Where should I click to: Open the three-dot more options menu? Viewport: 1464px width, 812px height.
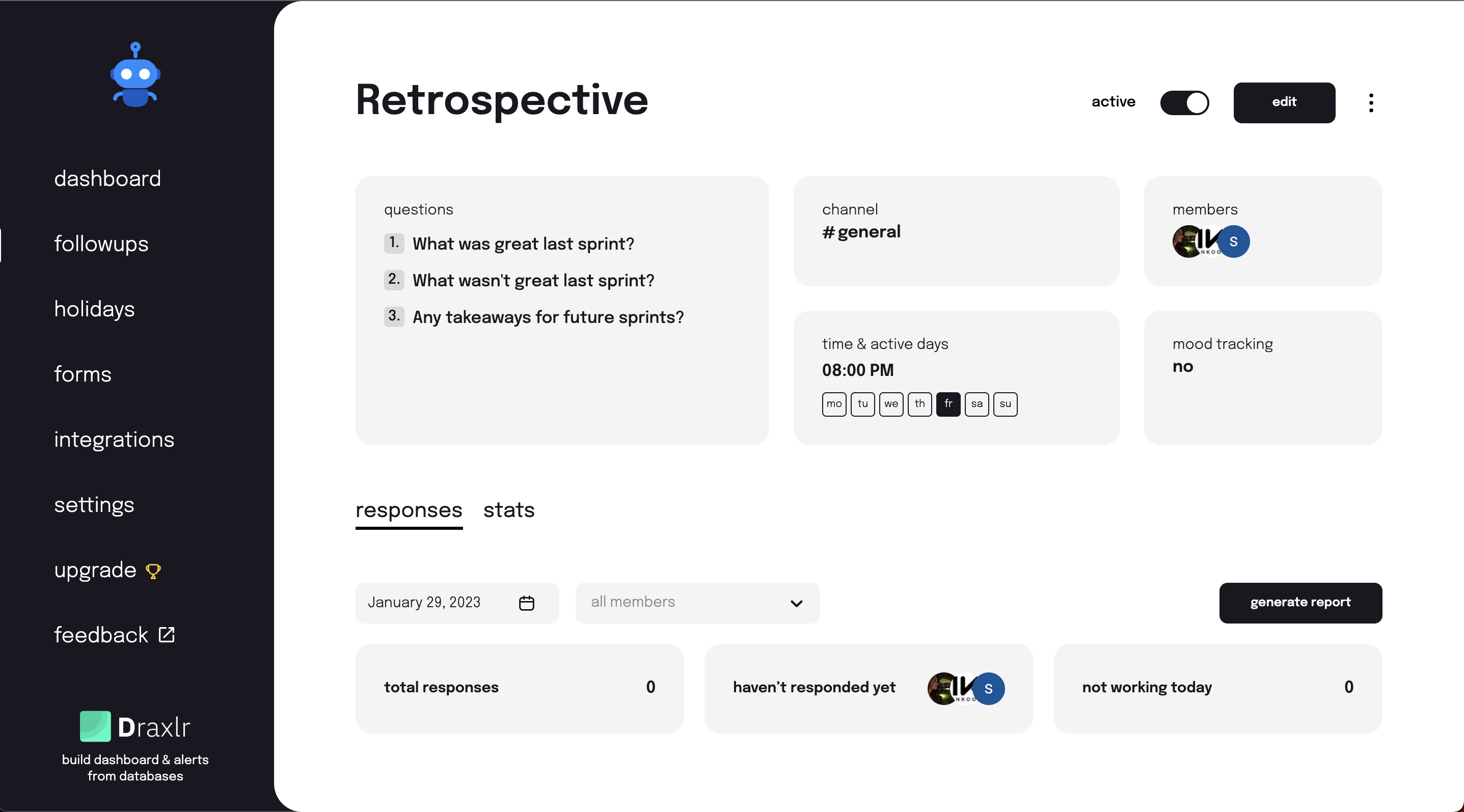tap(1371, 103)
